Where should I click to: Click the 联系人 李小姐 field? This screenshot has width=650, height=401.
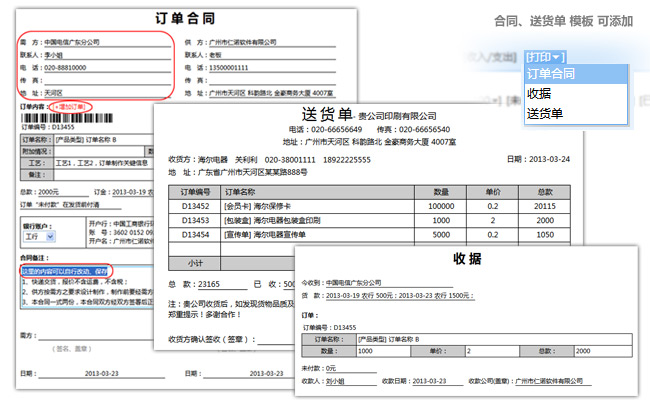coord(108,55)
